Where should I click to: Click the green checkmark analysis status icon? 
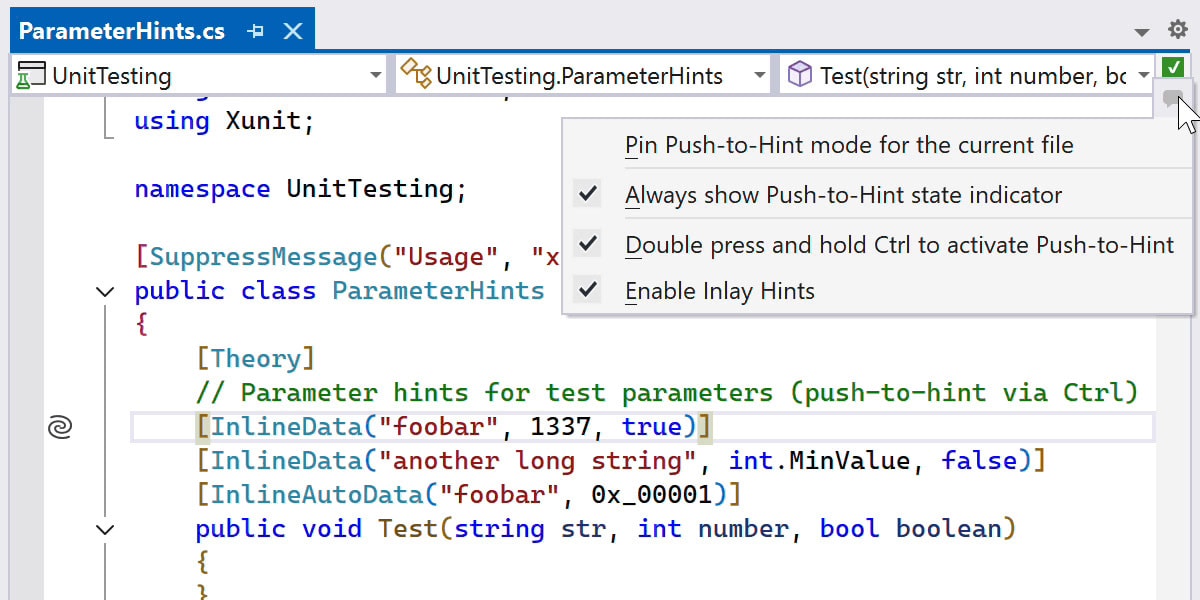[x=1173, y=68]
